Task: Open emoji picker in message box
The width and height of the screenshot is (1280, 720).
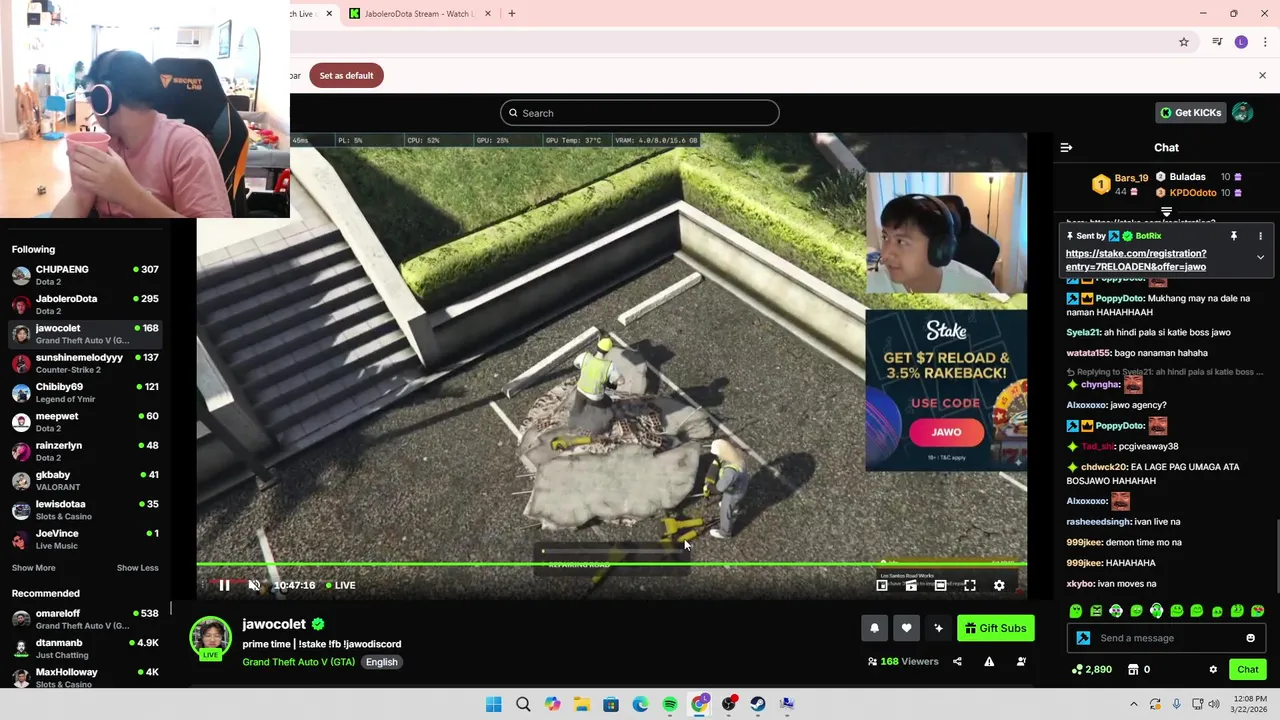Action: coord(1250,638)
